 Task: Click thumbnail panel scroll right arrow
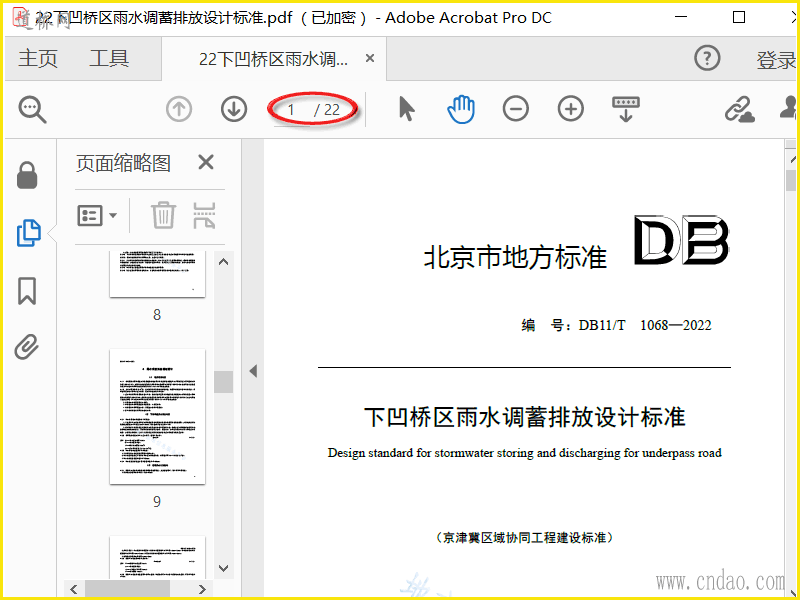click(x=202, y=589)
